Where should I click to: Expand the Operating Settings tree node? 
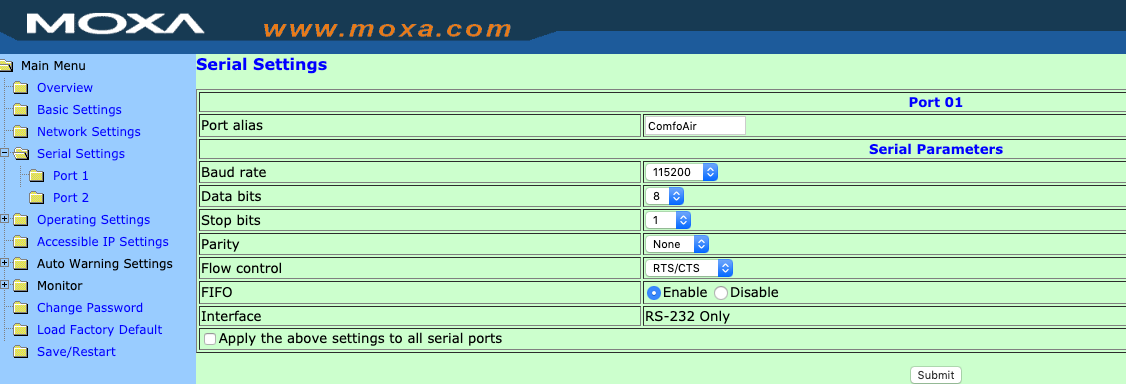pos(5,219)
